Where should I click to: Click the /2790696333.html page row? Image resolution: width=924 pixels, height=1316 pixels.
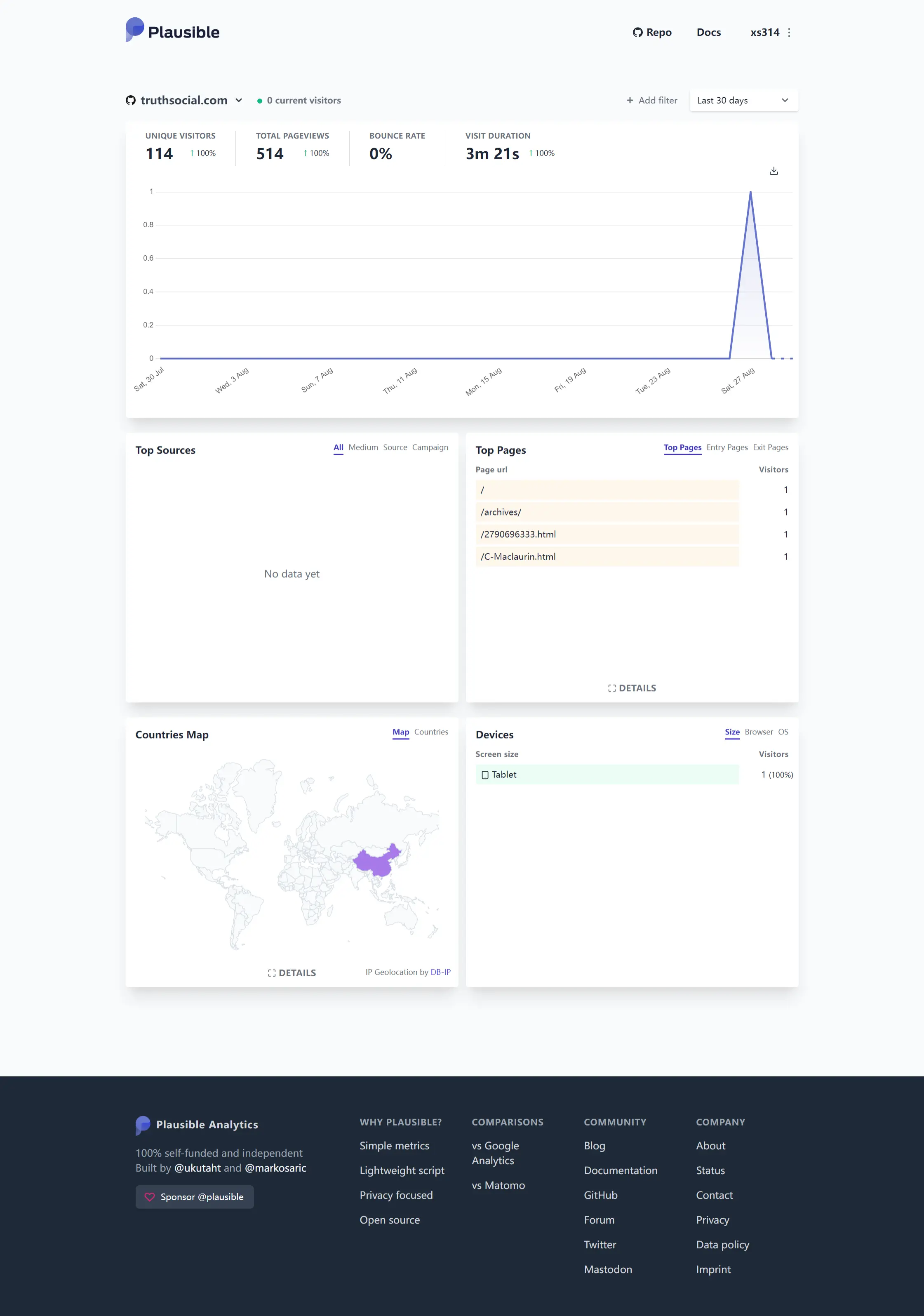point(632,534)
